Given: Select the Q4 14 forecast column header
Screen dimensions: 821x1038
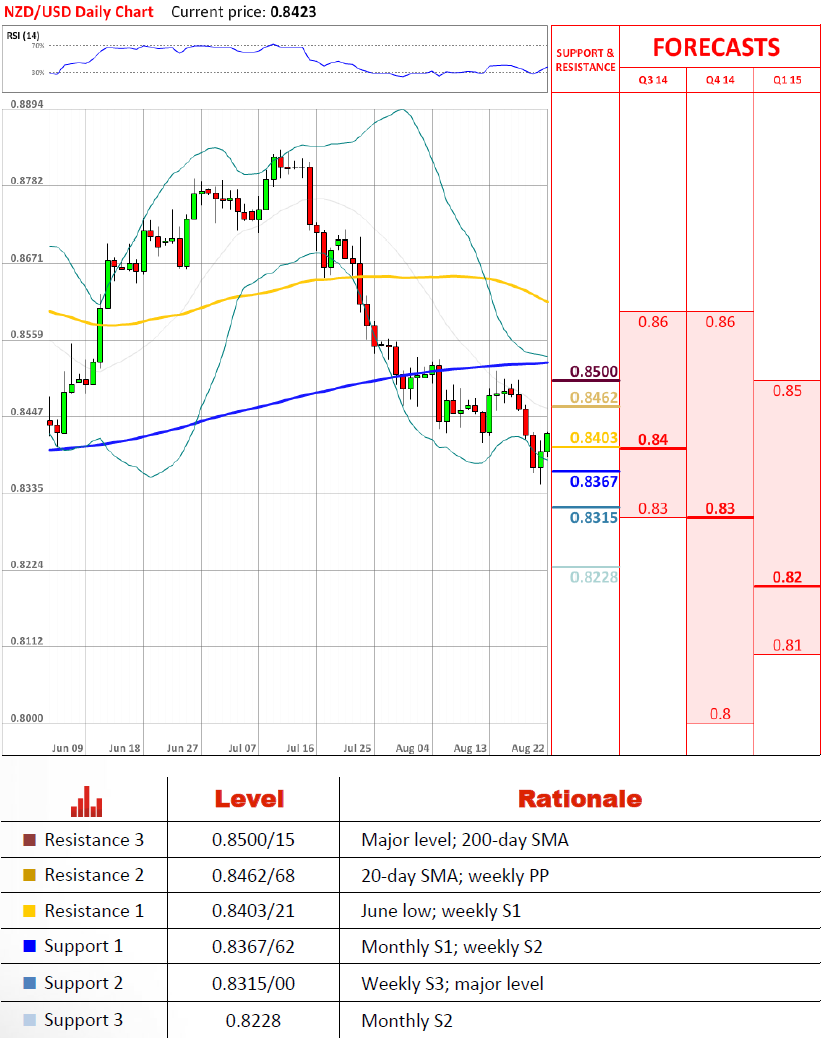Looking at the screenshot, I should tap(720, 80).
